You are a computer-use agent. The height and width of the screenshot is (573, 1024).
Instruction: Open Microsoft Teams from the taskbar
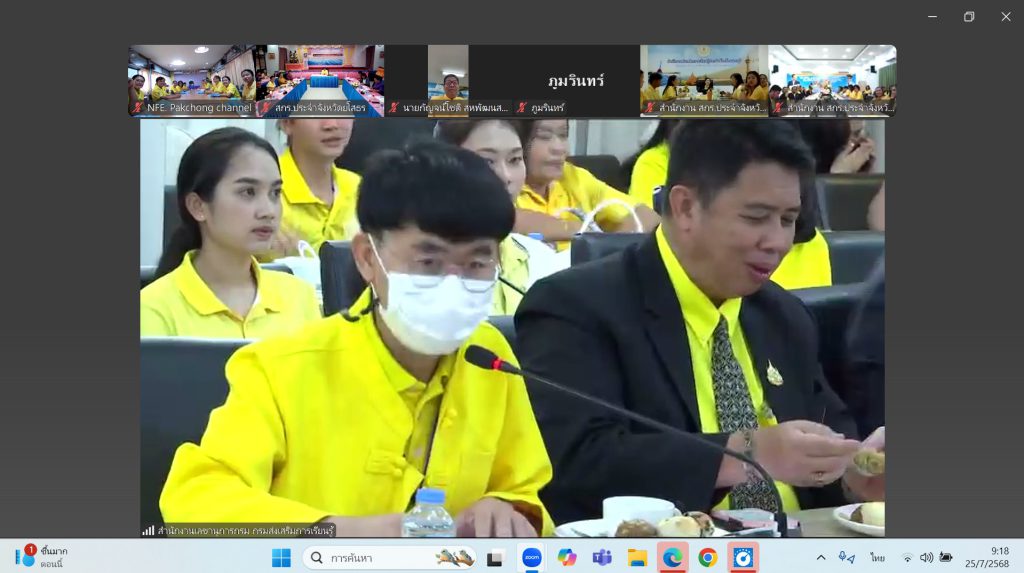[x=602, y=557]
